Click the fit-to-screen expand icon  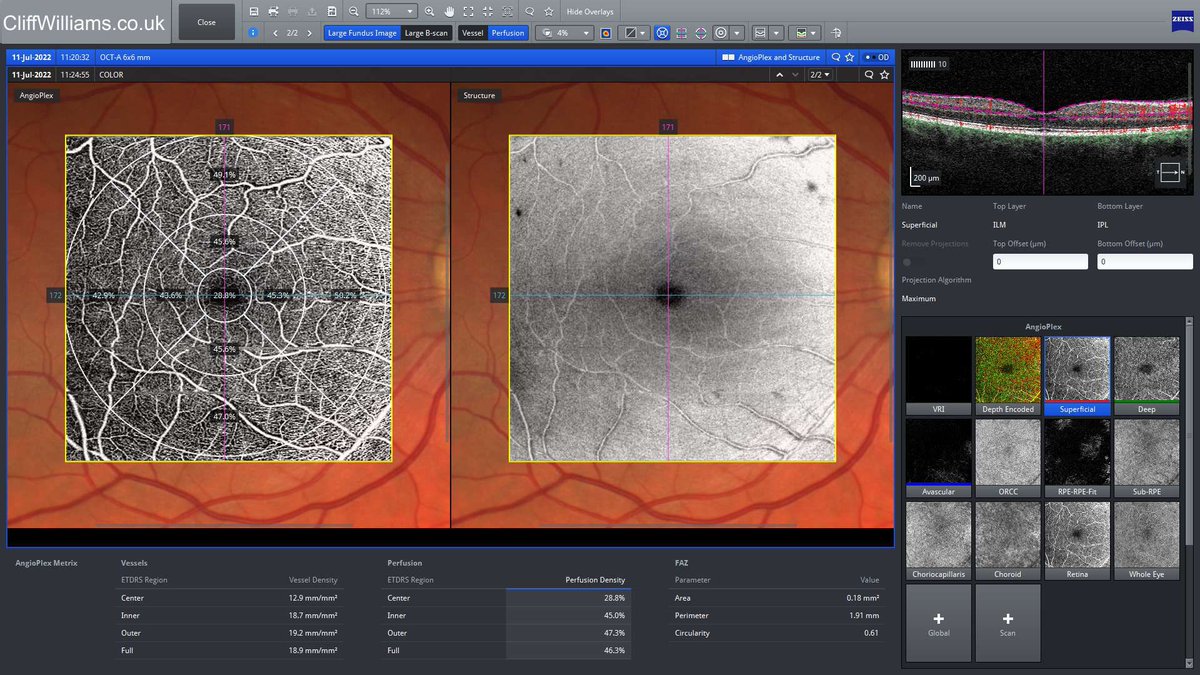468,11
